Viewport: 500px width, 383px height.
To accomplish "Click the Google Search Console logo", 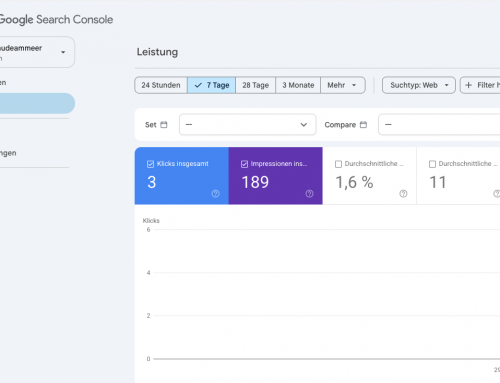I will point(56,20).
